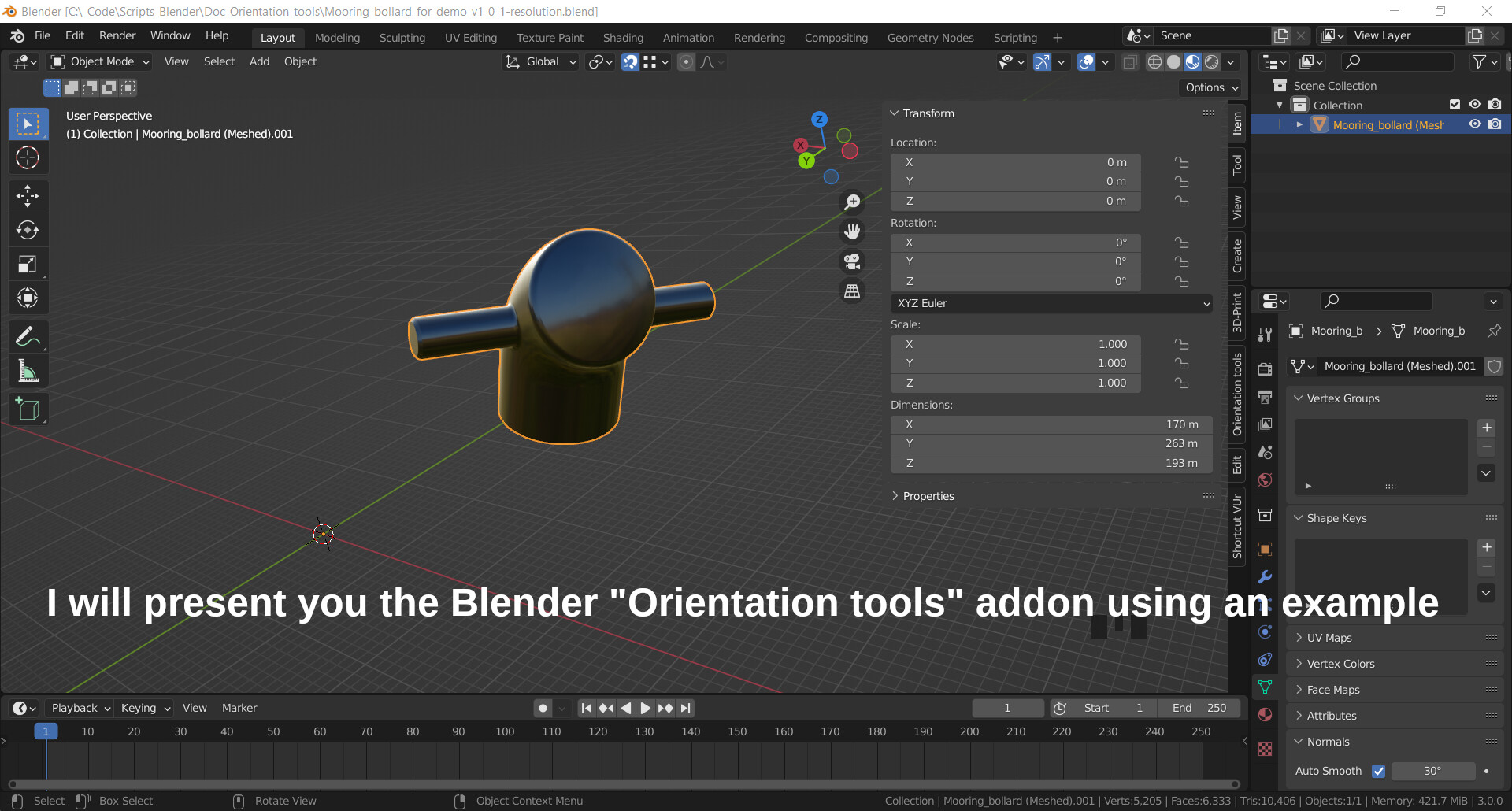Open the Material properties tab

click(1265, 715)
